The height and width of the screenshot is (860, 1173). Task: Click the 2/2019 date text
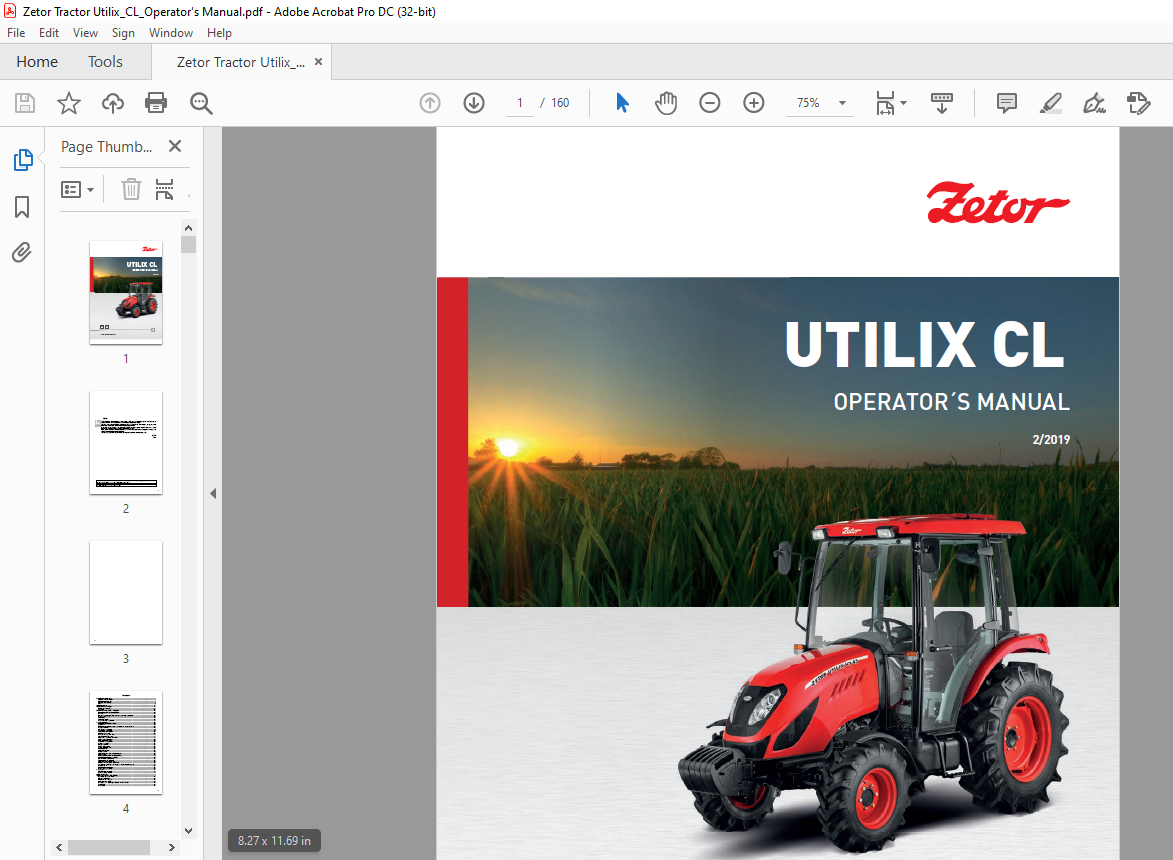pos(1051,440)
